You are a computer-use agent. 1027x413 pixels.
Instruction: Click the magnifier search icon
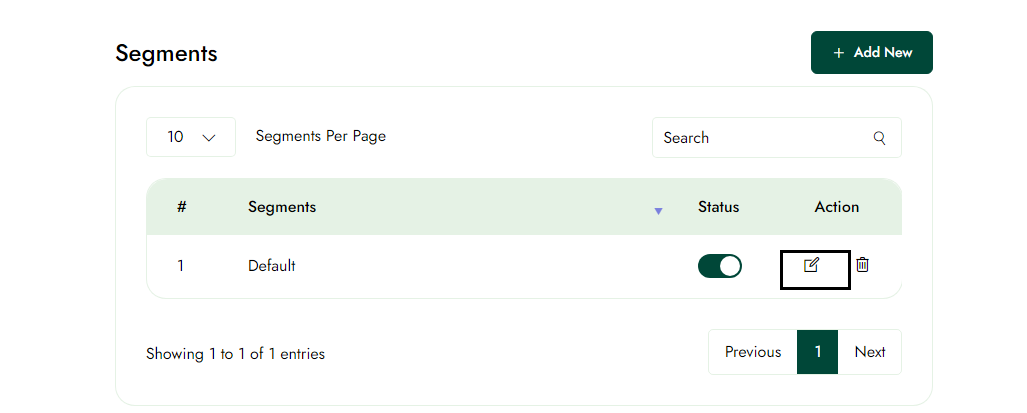[880, 138]
